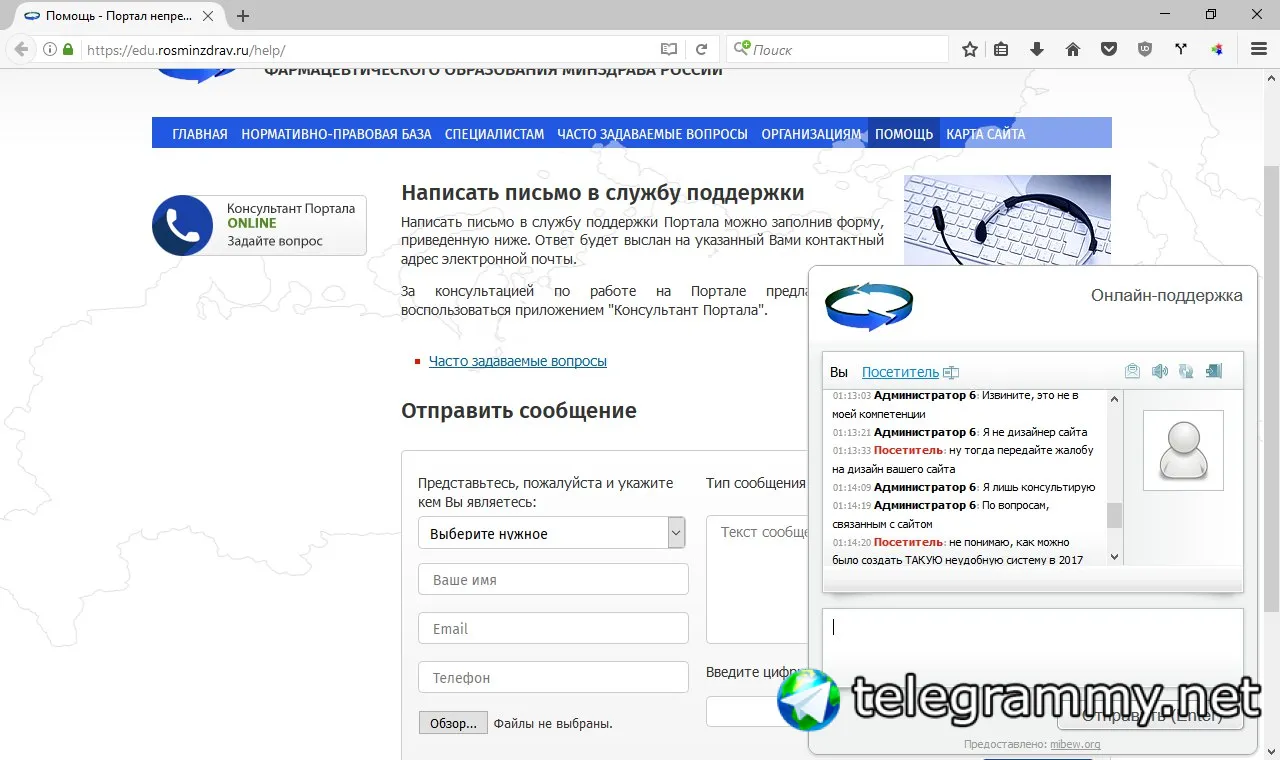Click the Ваше имя input field

553,579
